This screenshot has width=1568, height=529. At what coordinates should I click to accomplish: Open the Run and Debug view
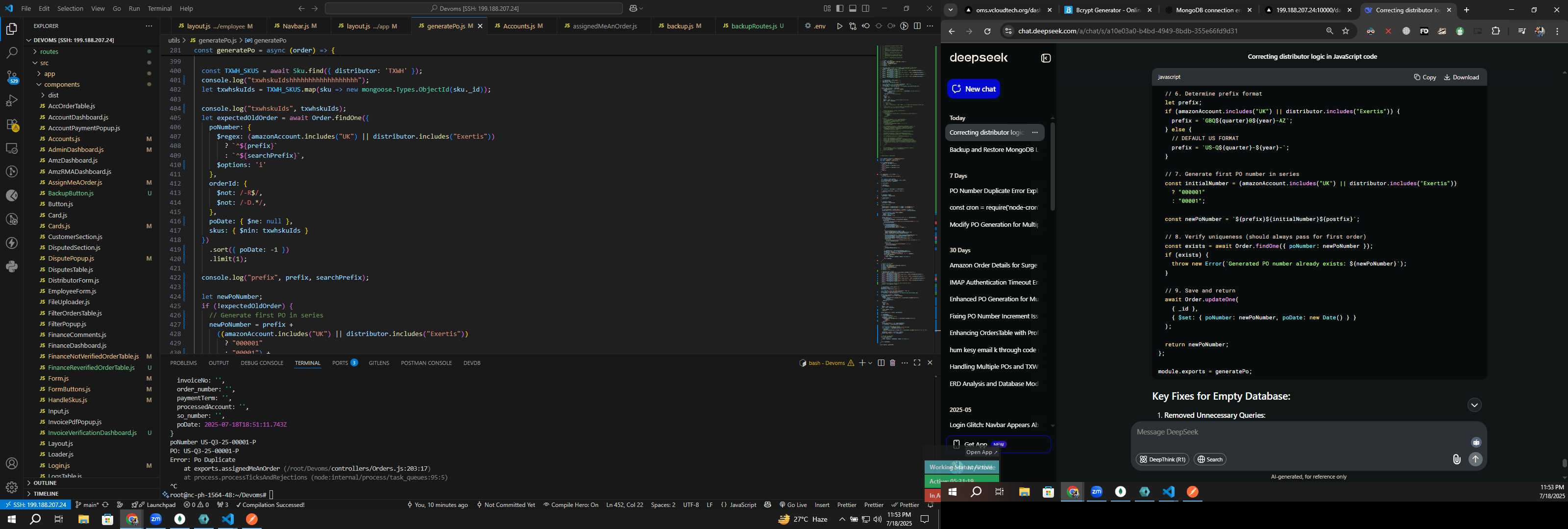click(x=12, y=100)
